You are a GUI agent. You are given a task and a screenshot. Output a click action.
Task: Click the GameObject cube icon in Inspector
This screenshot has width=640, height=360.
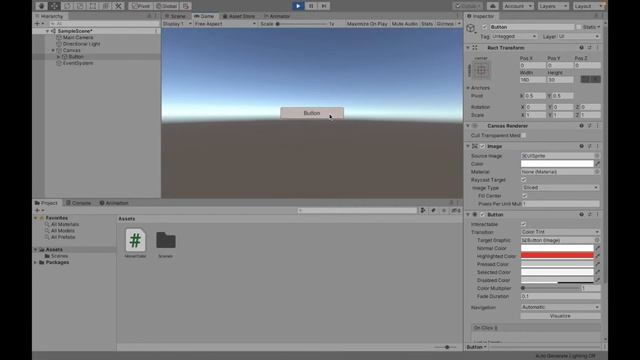(x=471, y=28)
